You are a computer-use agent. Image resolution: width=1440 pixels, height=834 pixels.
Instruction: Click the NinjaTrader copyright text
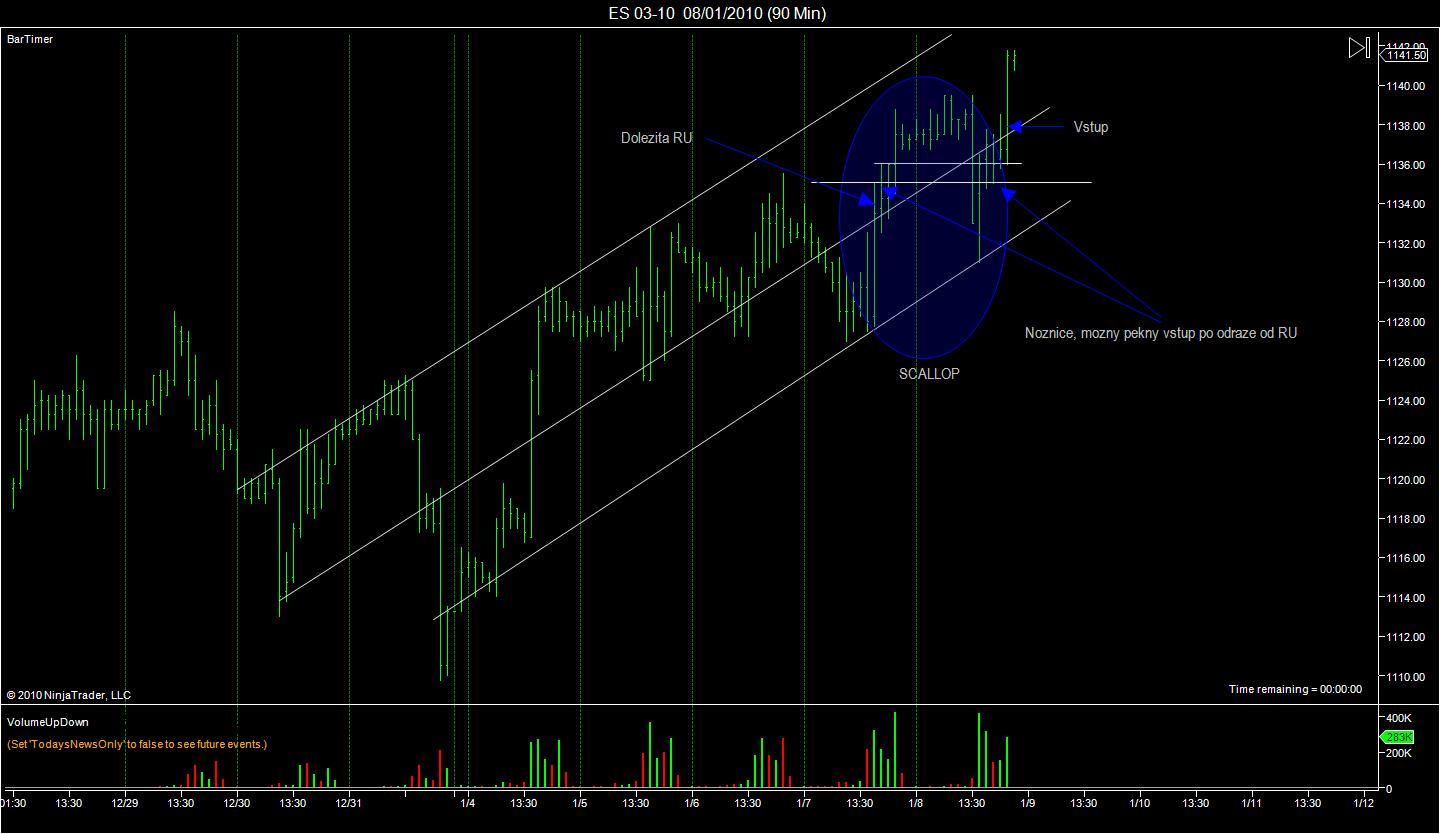point(68,695)
